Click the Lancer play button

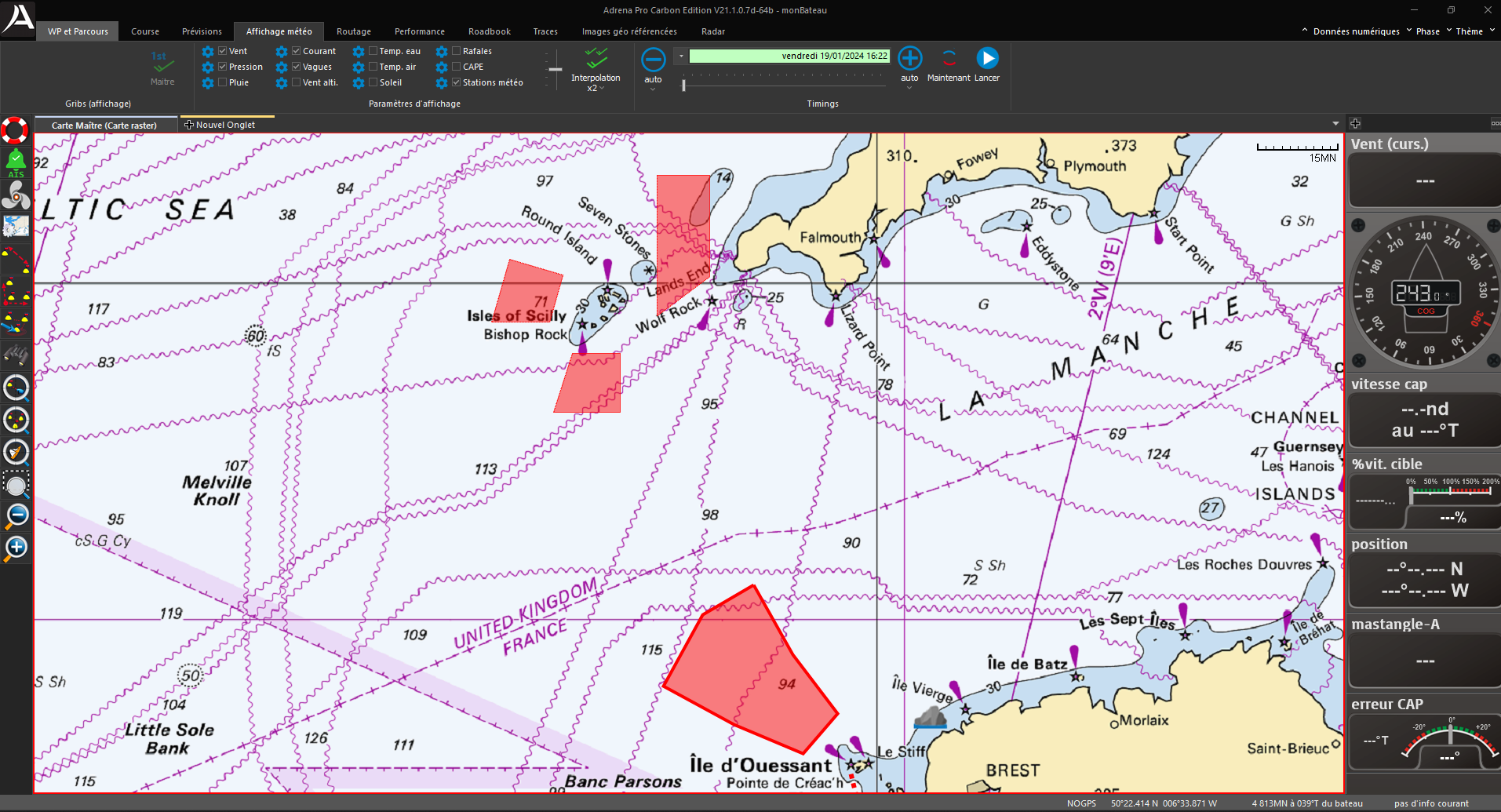pyautogui.click(x=987, y=65)
